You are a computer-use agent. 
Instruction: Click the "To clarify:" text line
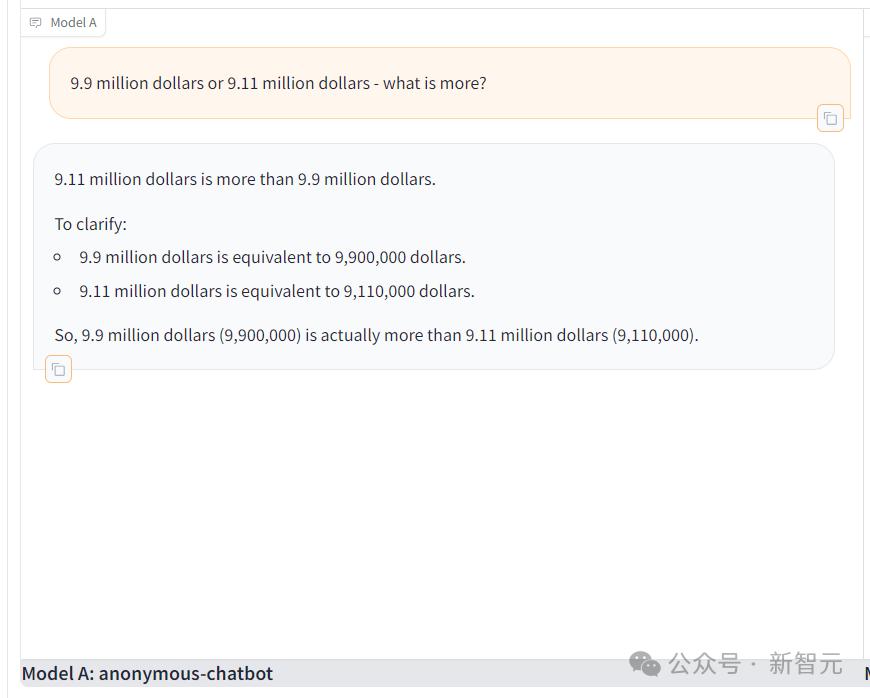click(91, 224)
